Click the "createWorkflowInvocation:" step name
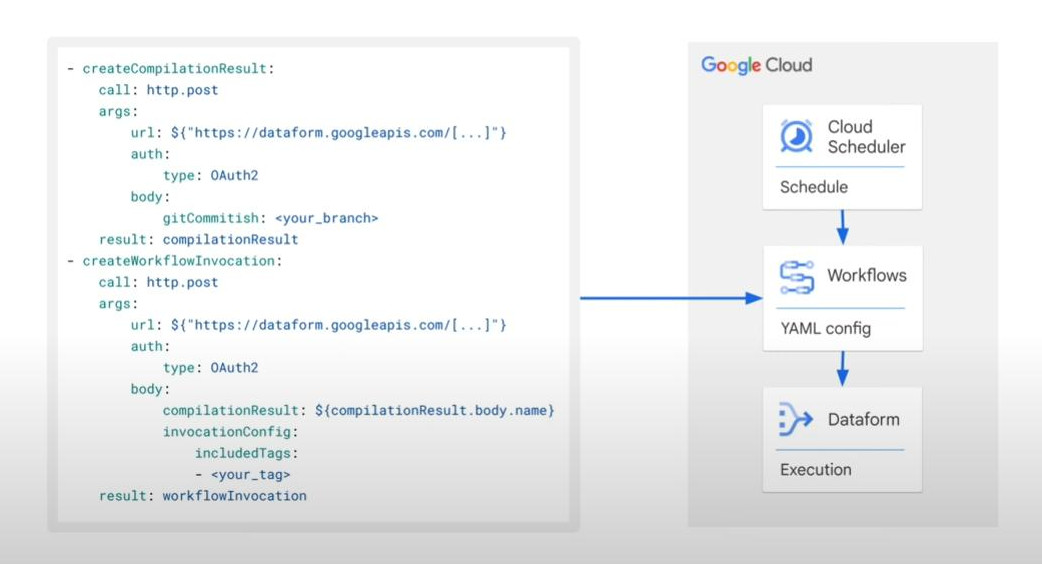Image resolution: width=1042 pixels, height=564 pixels. [182, 261]
